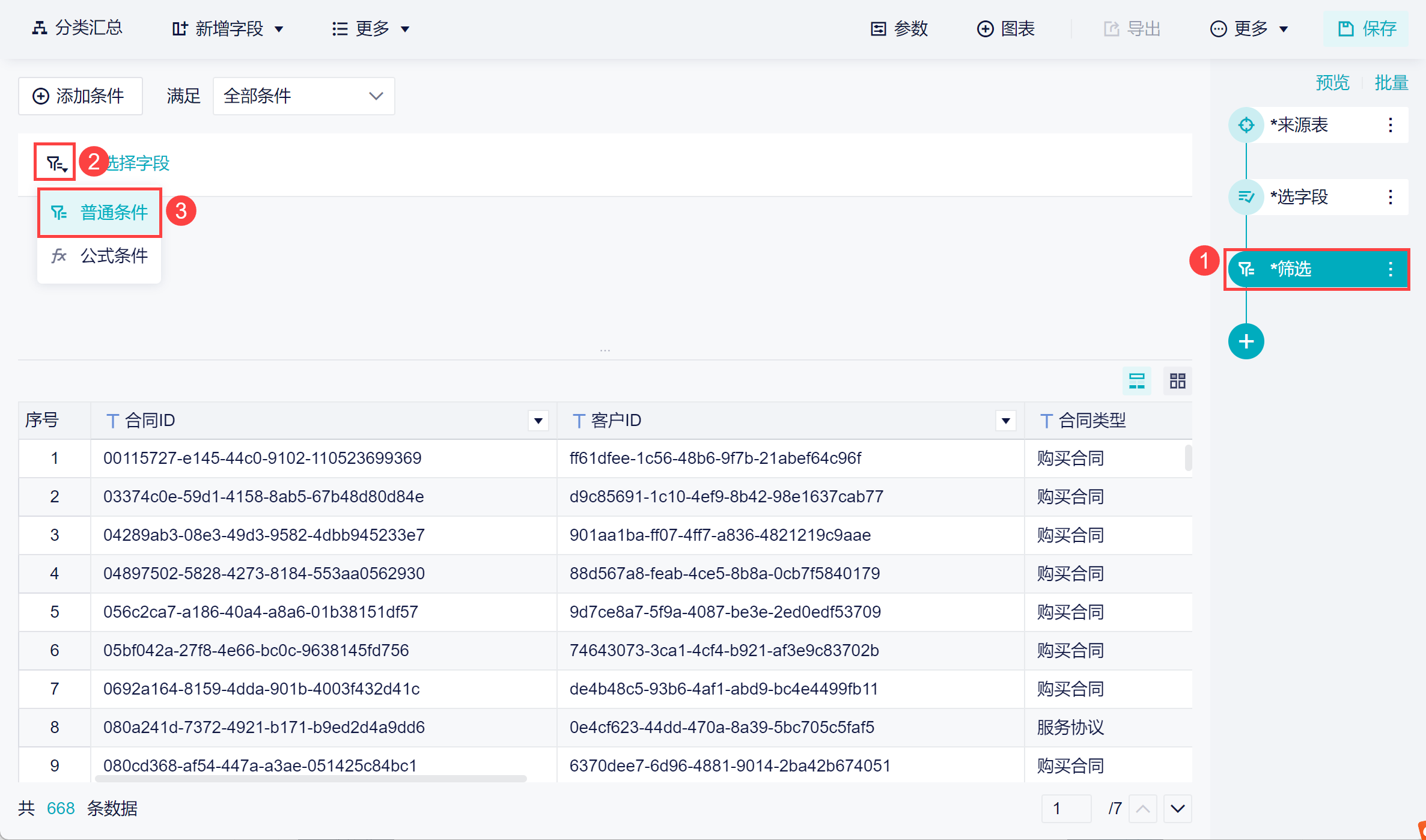Expand 新增字段 dropdown in toolbar
1426x840 pixels.
click(228, 28)
